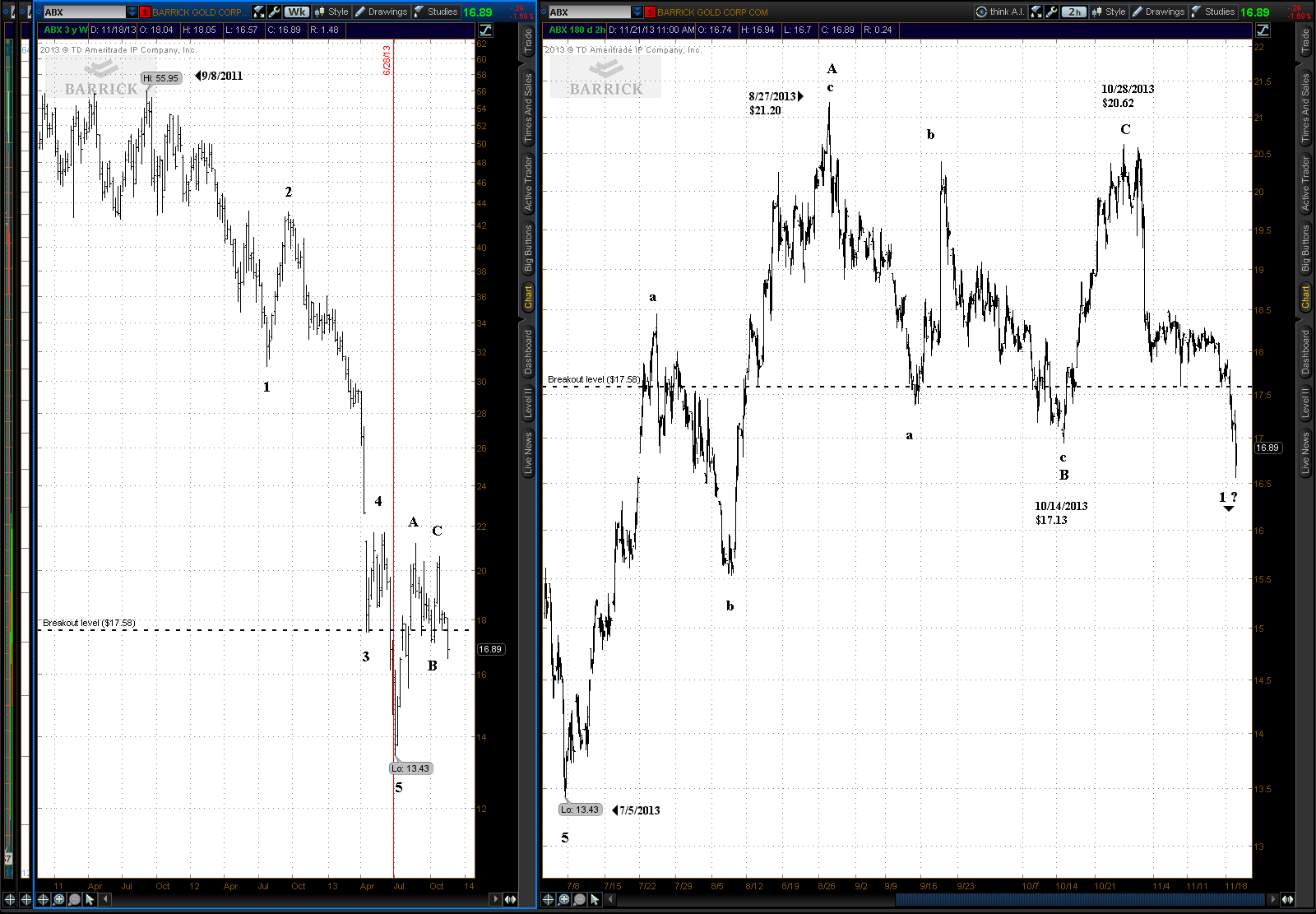Viewport: 1316px width, 914px height.
Task: Open right chart settings wrench
Action: click(1052, 12)
